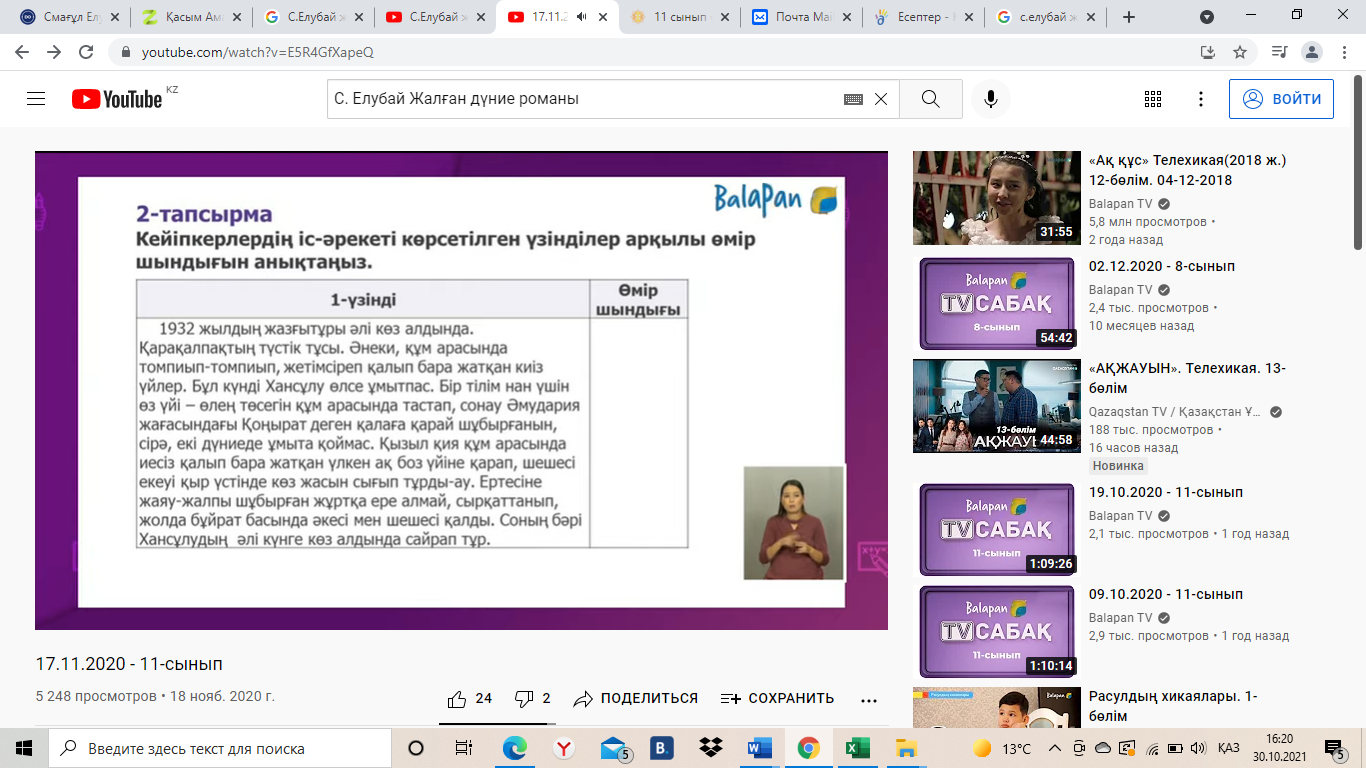Click the 5 248 просмотров view count
The height and width of the screenshot is (768, 1366).
coord(95,697)
